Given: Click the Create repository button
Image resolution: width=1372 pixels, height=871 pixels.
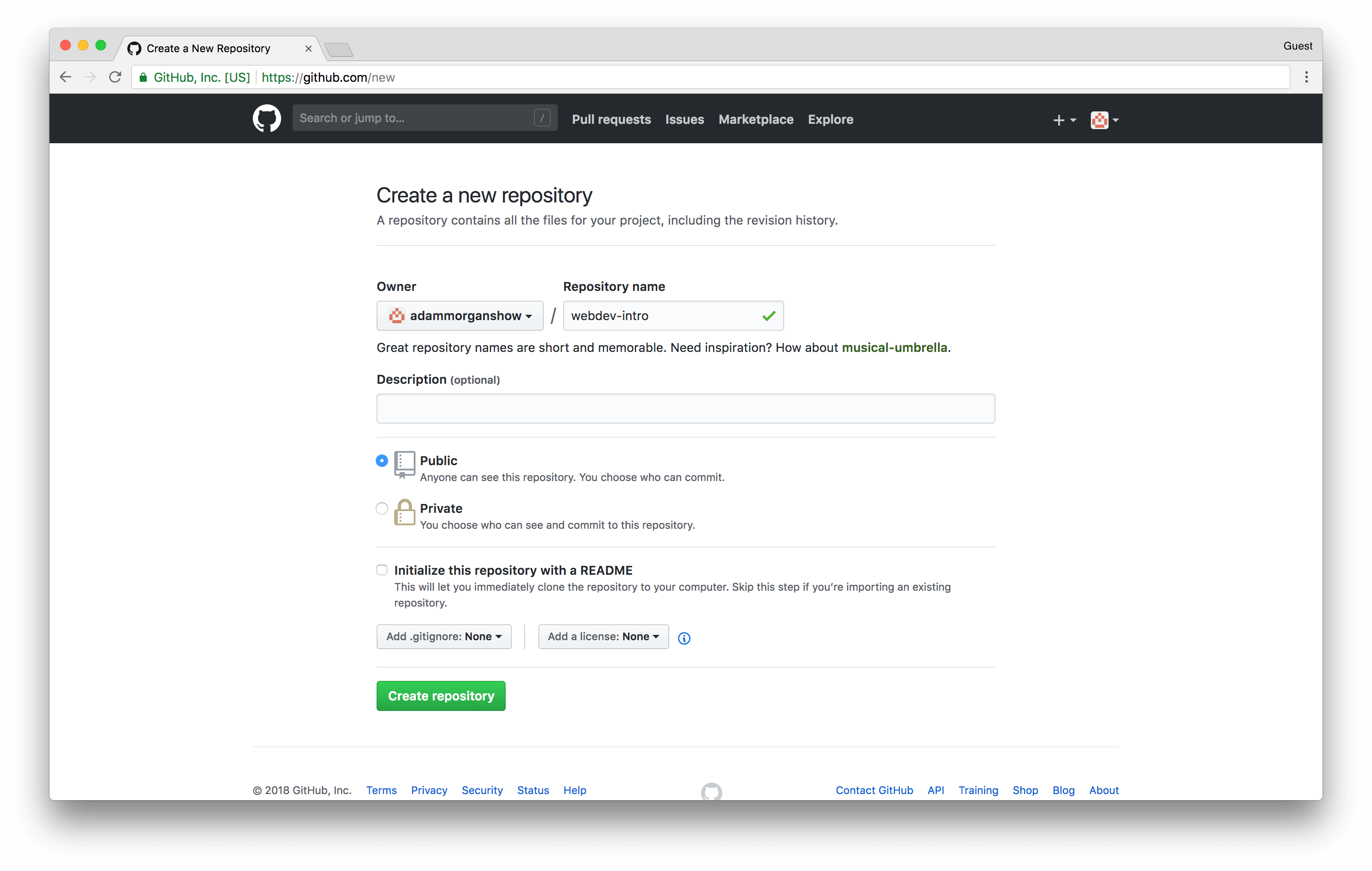Looking at the screenshot, I should coord(441,695).
